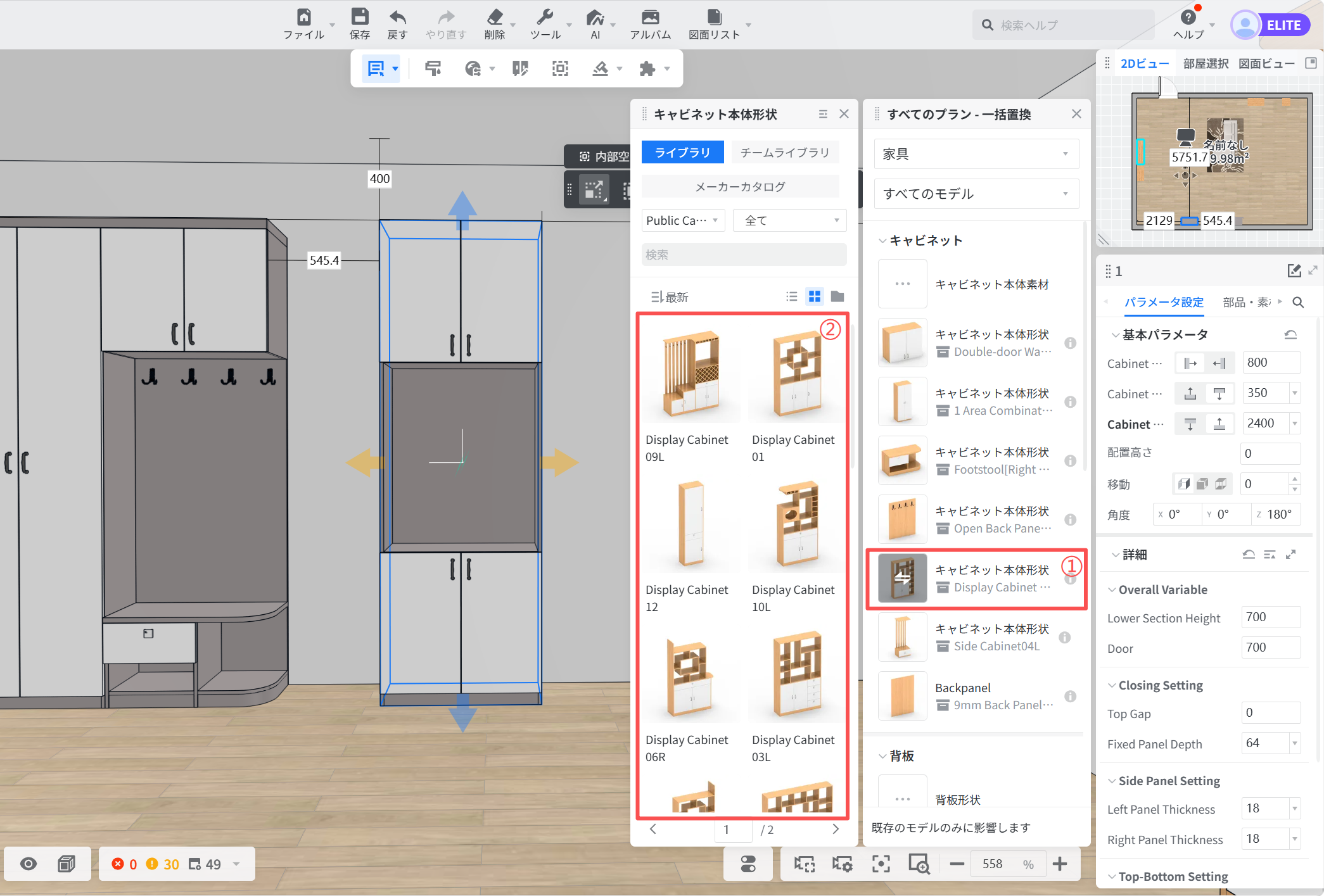Expand the 背板 section
Image resolution: width=1324 pixels, height=896 pixels.
(882, 756)
